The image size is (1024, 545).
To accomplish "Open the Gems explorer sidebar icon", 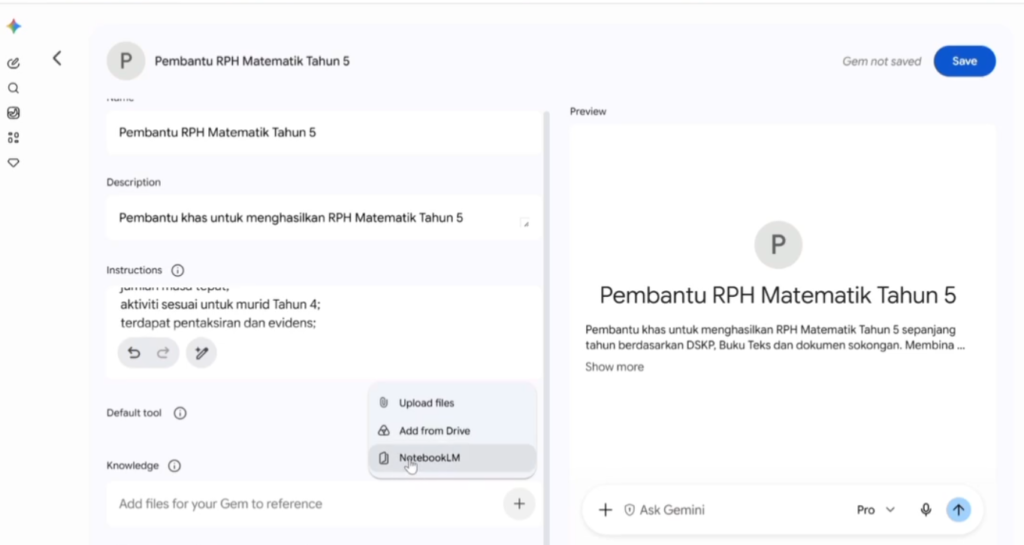I will click(x=13, y=138).
